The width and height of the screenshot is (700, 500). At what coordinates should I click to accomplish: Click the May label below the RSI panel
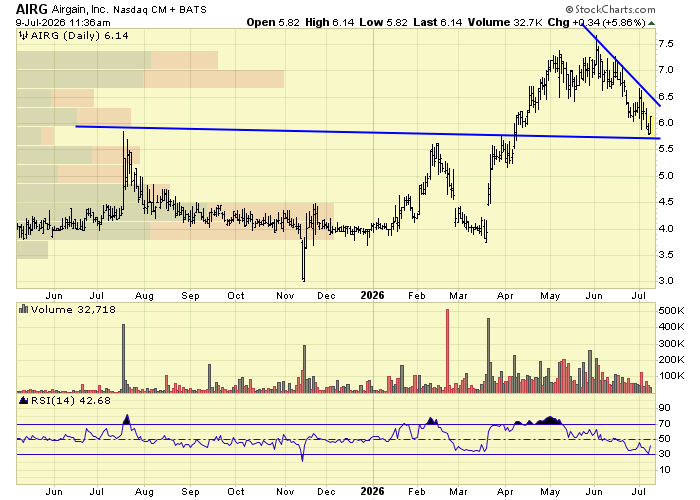[550, 492]
